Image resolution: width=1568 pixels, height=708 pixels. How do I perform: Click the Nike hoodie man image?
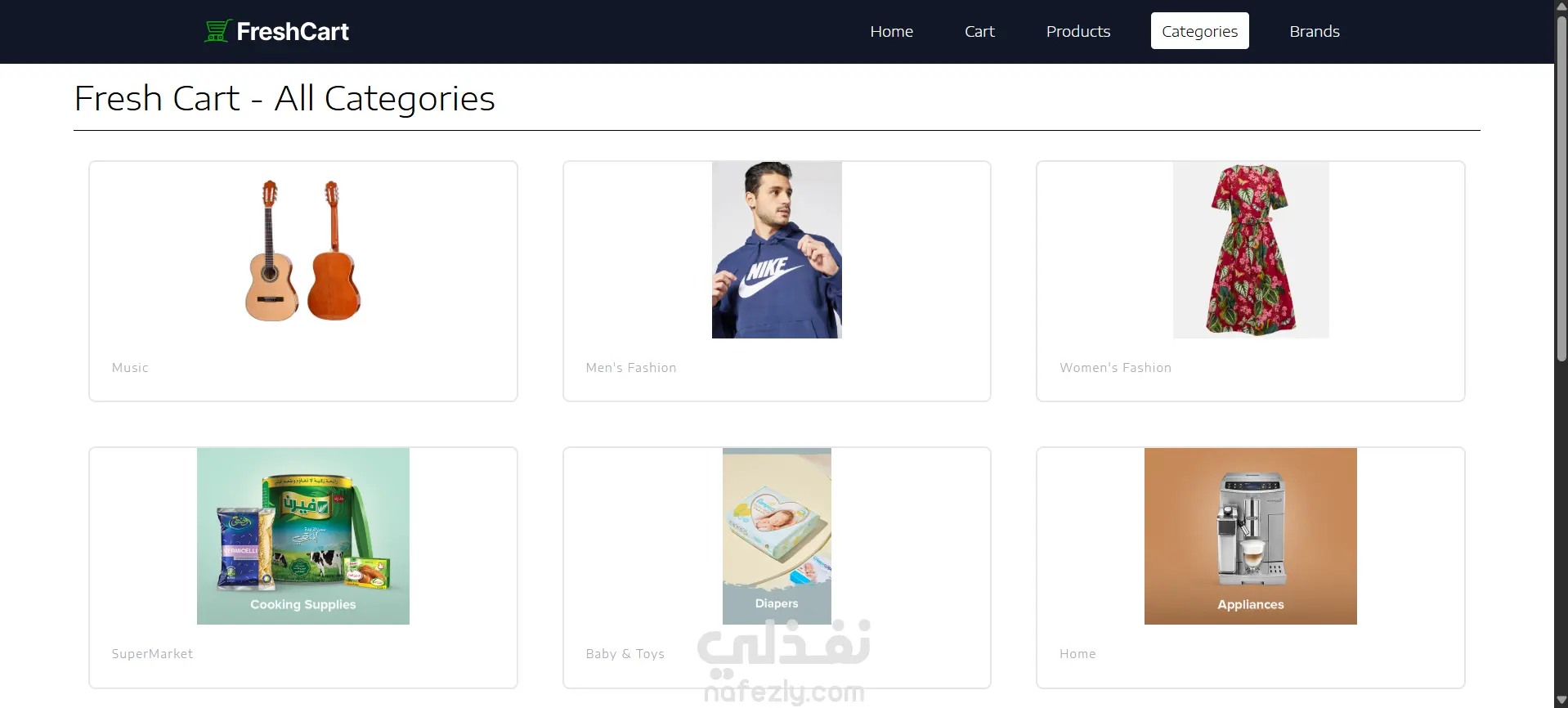777,250
